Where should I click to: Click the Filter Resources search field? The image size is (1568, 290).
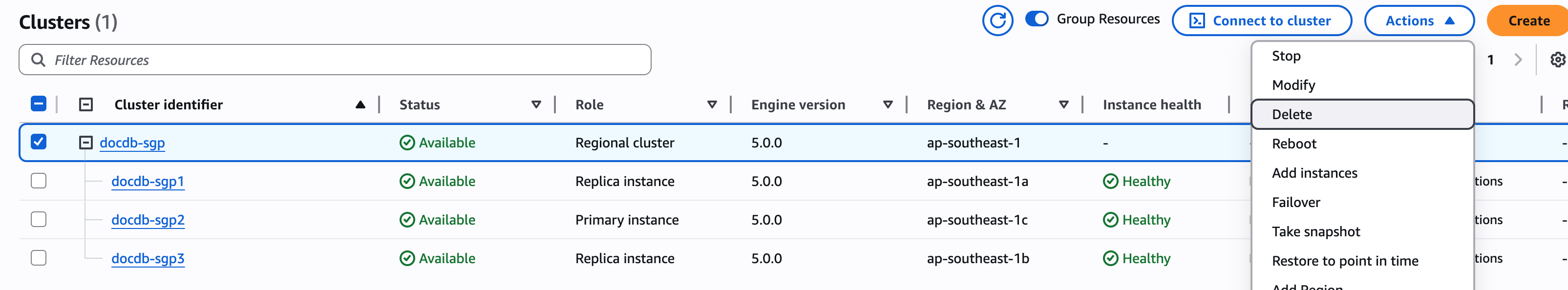click(335, 60)
